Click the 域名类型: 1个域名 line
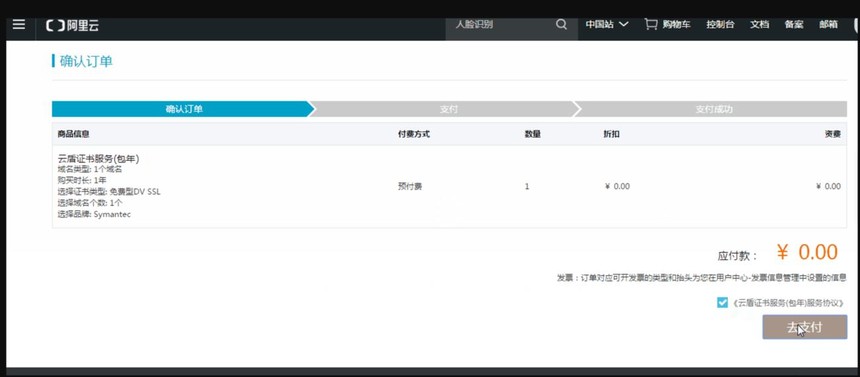The width and height of the screenshot is (860, 377). click(x=89, y=169)
